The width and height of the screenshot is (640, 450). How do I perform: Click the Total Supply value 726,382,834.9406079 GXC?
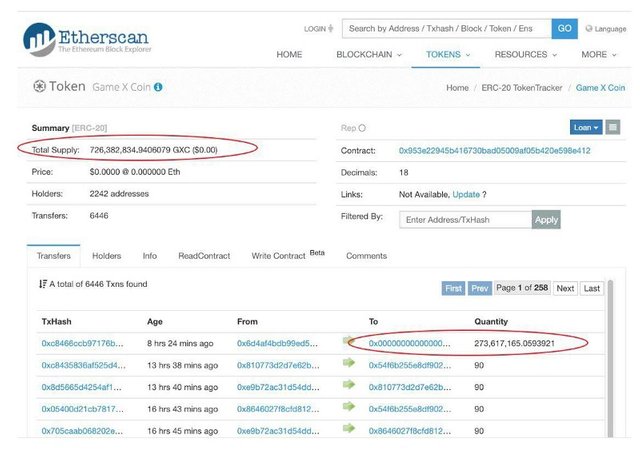click(x=153, y=150)
